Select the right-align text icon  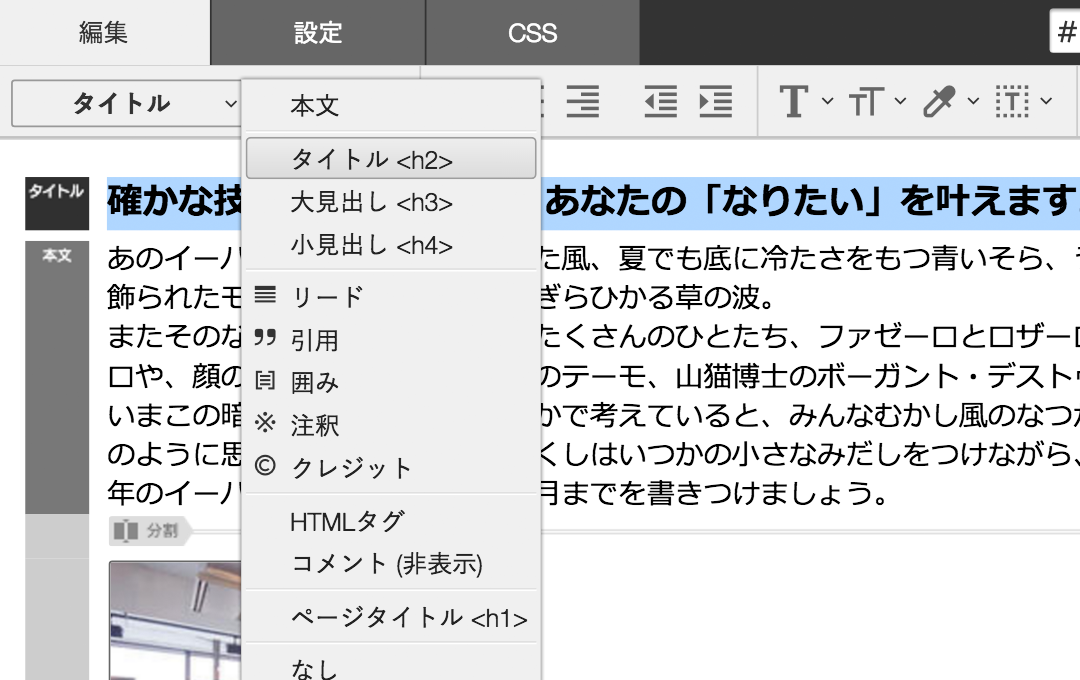[x=583, y=102]
